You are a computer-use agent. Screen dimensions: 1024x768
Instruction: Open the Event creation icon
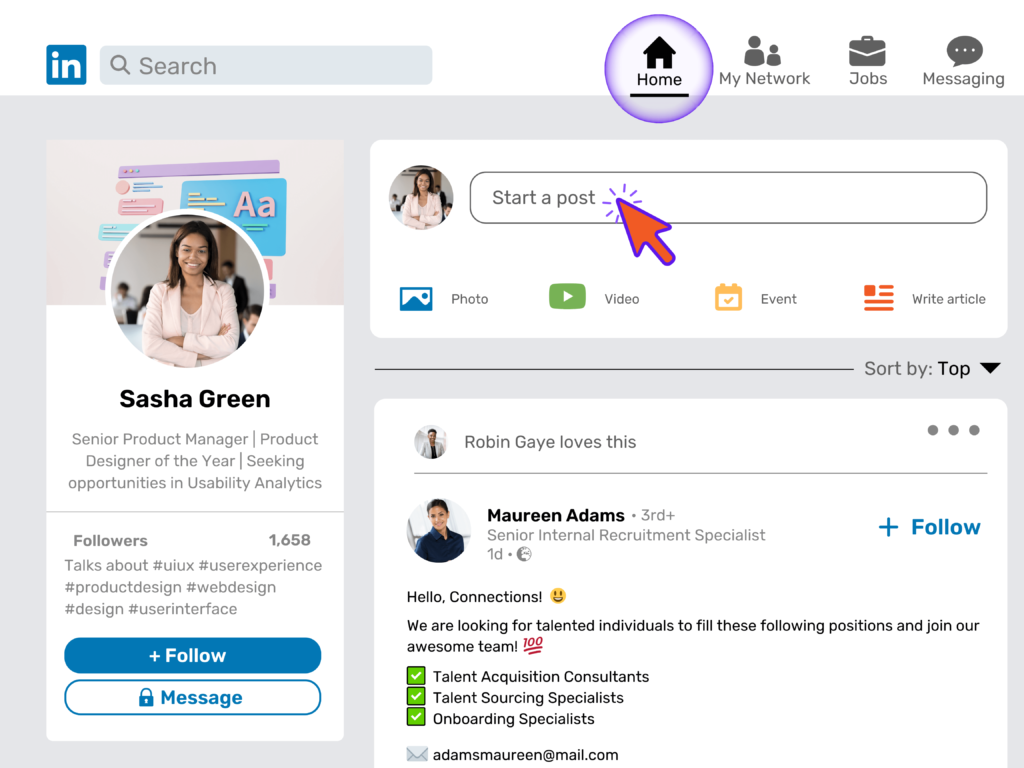coord(727,297)
